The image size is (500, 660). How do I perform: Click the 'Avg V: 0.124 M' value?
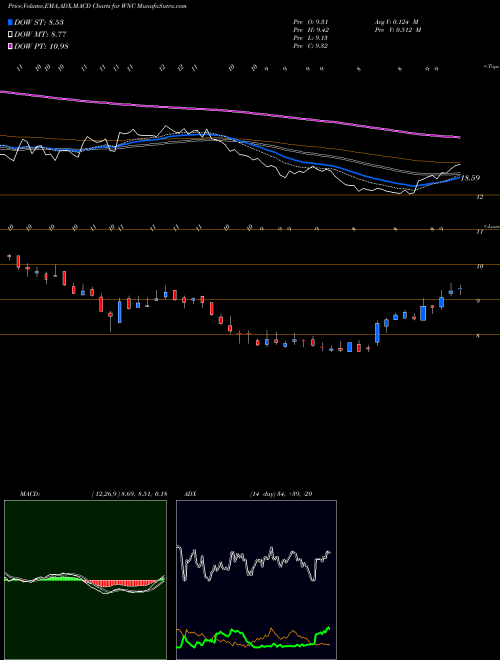(398, 22)
